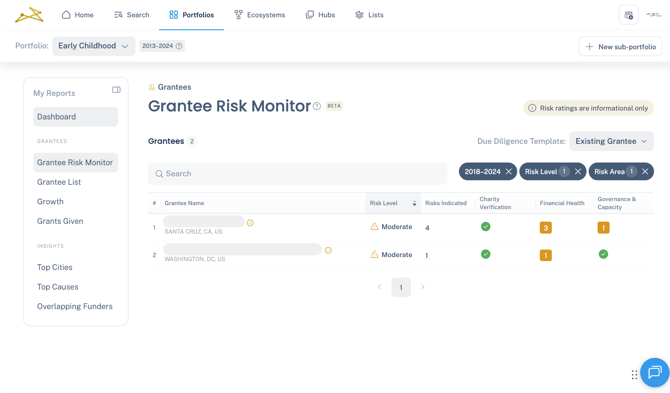Image resolution: width=670 pixels, height=393 pixels.
Task: Open Grants Given report
Action: [60, 221]
